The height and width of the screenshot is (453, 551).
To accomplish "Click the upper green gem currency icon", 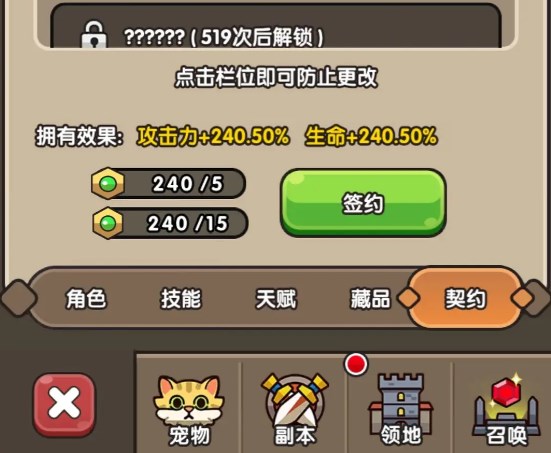I will (x=108, y=183).
